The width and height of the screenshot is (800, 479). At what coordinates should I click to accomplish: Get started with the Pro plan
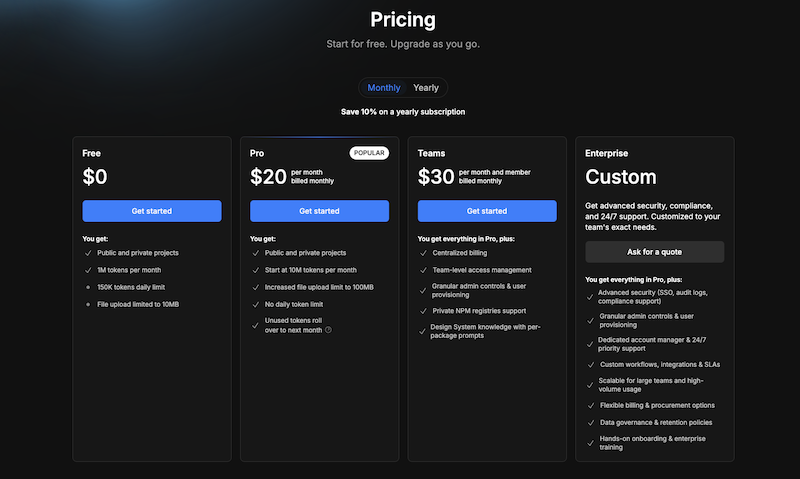point(319,211)
